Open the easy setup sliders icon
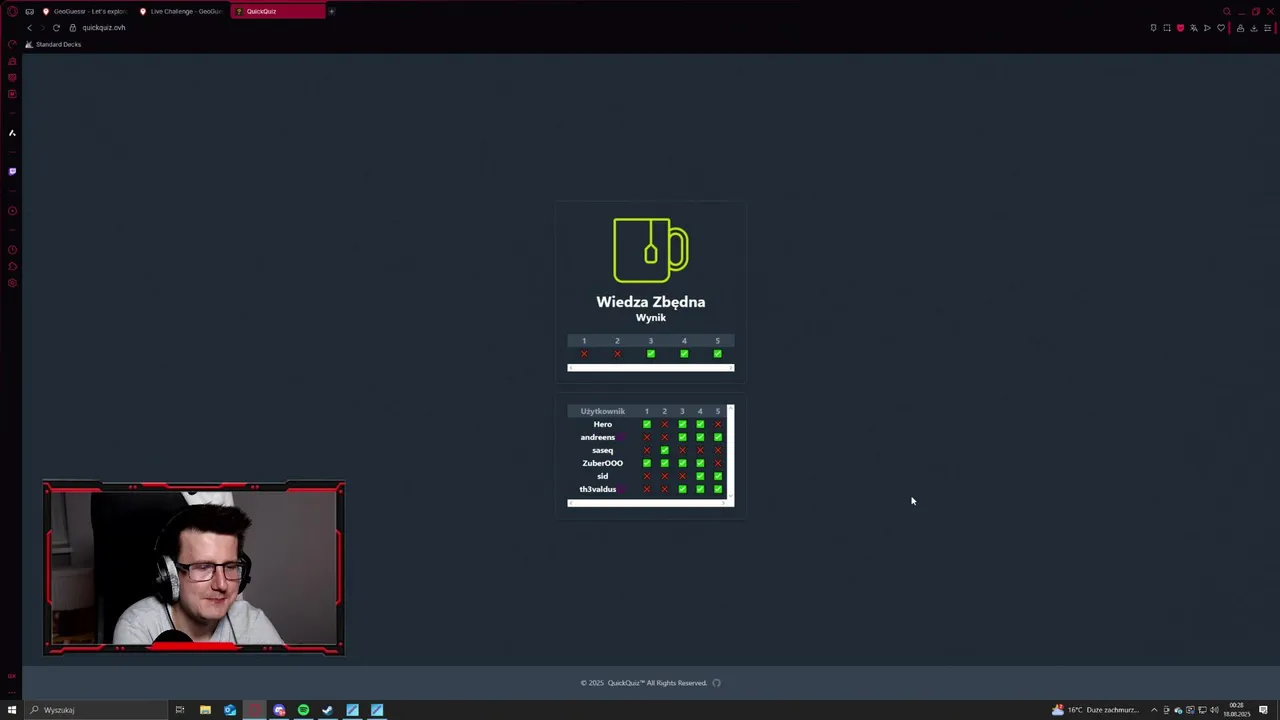 1267,27
